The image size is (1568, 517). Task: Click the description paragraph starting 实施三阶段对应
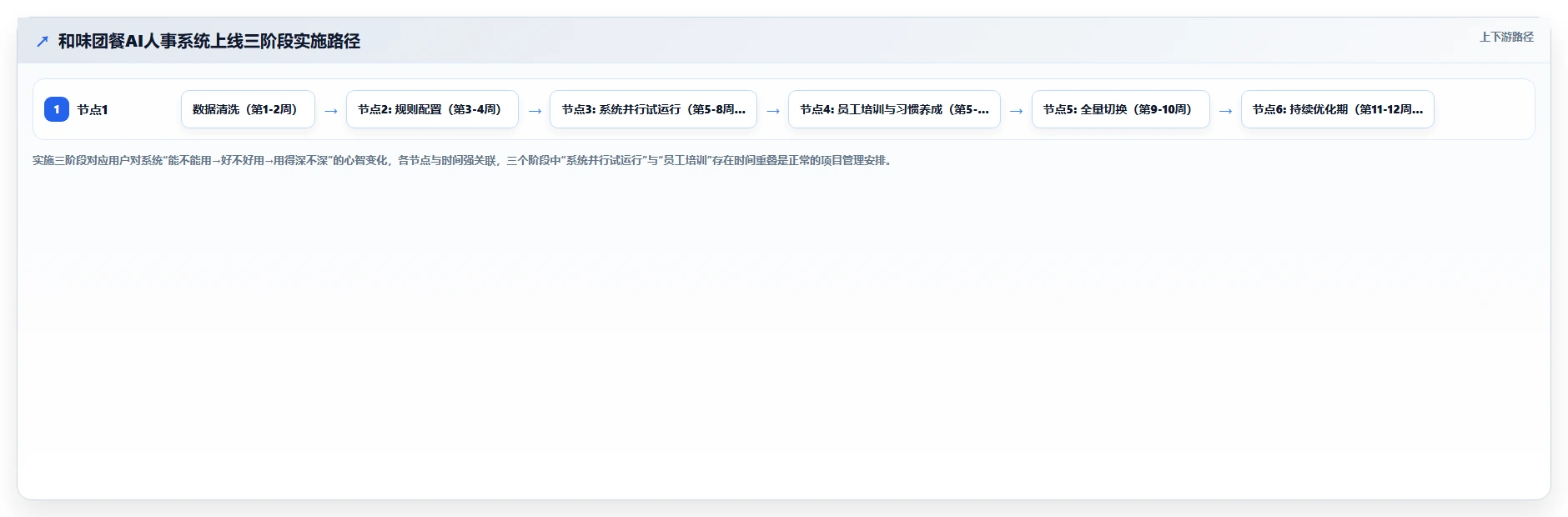point(464,160)
